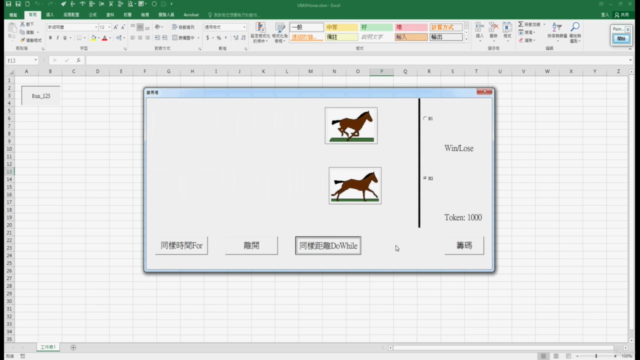Viewport: 640px width, 360px height.
Task: Open the font size dropdown
Action: click(109, 27)
